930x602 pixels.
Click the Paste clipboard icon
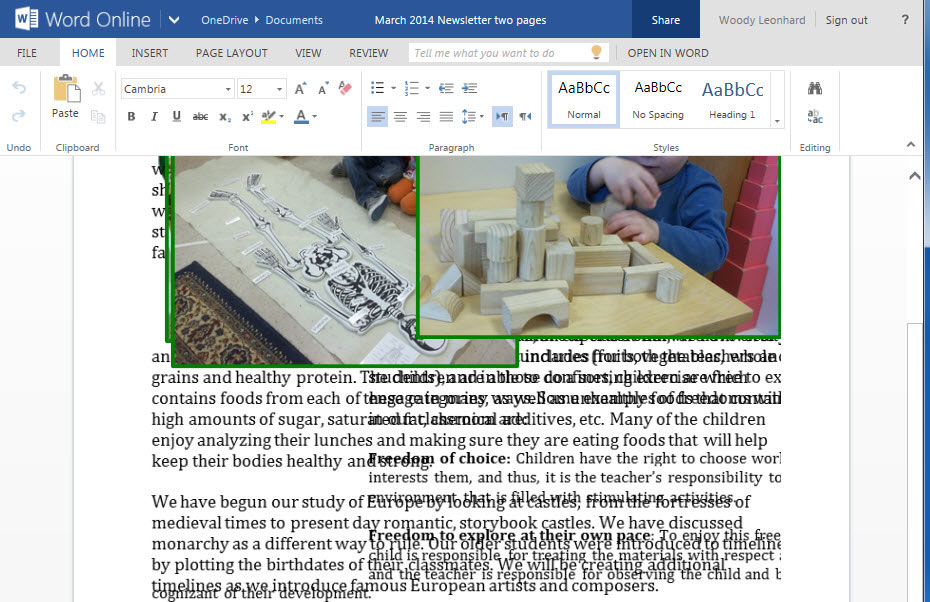click(x=66, y=91)
